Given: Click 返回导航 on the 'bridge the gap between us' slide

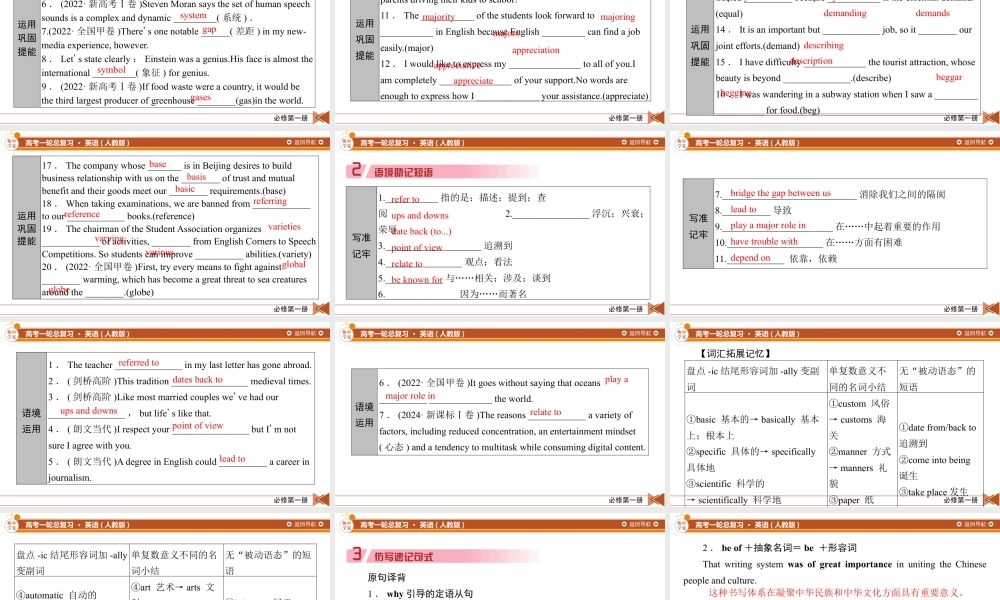Looking at the screenshot, I should pyautogui.click(x=974, y=142).
